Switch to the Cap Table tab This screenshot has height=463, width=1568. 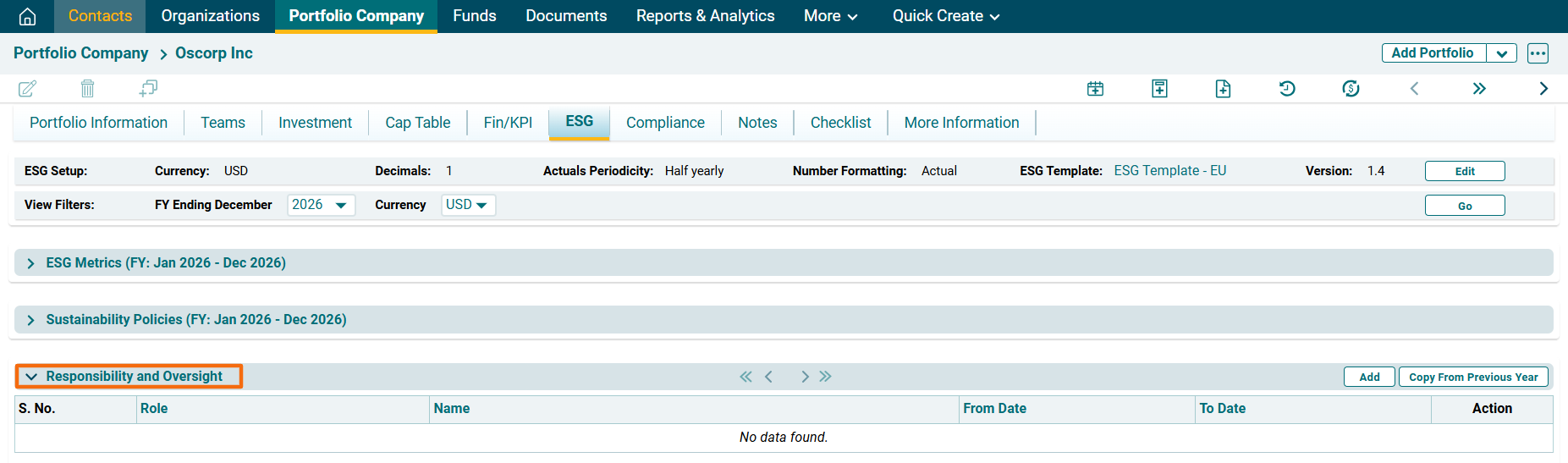[417, 123]
